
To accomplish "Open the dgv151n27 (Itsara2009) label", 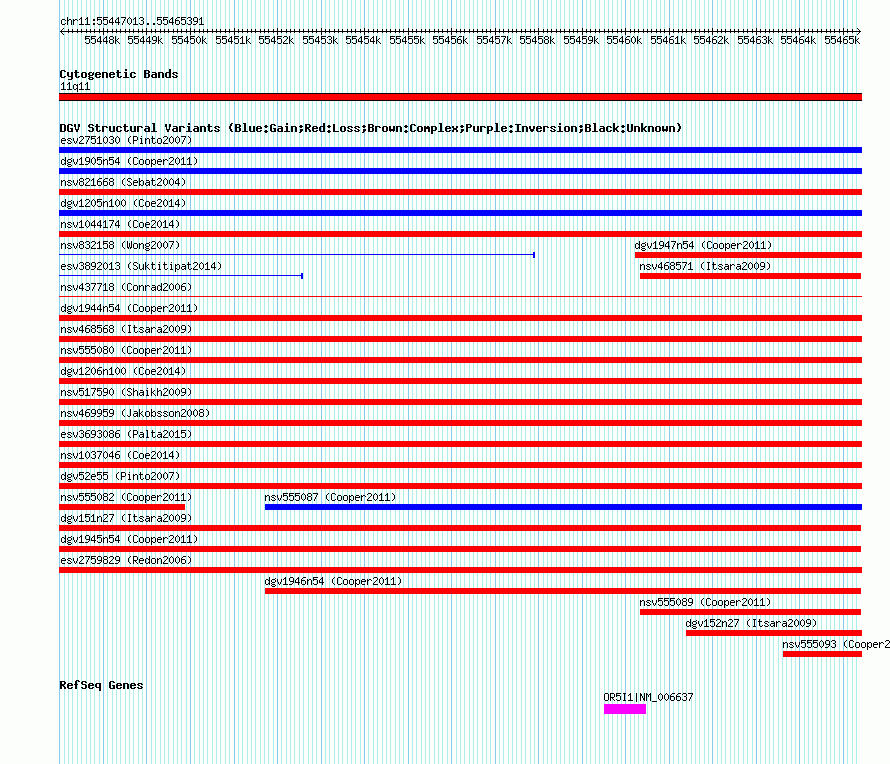I will [126, 518].
